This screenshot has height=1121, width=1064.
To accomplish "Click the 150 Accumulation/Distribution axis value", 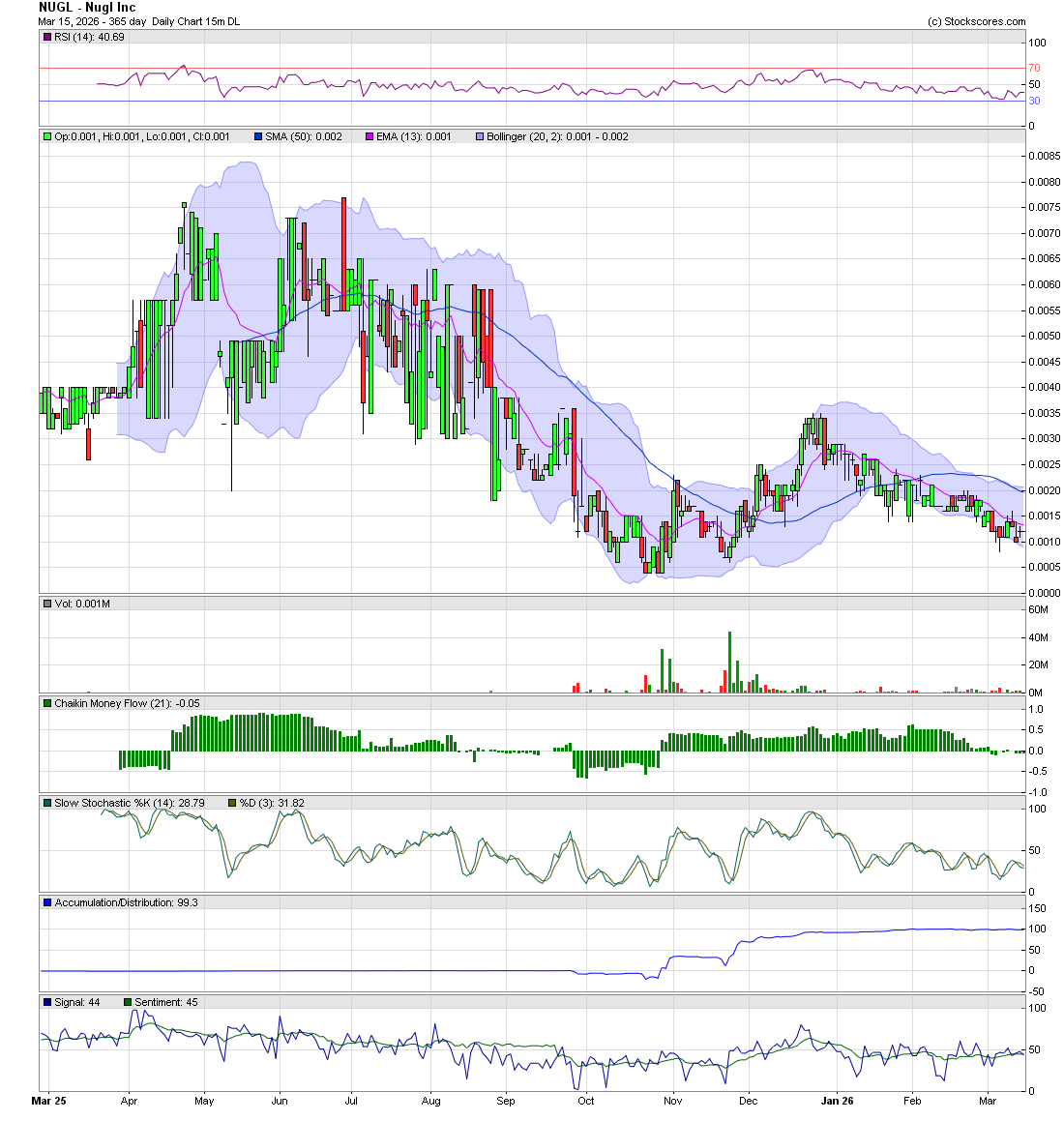I will pos(1037,908).
